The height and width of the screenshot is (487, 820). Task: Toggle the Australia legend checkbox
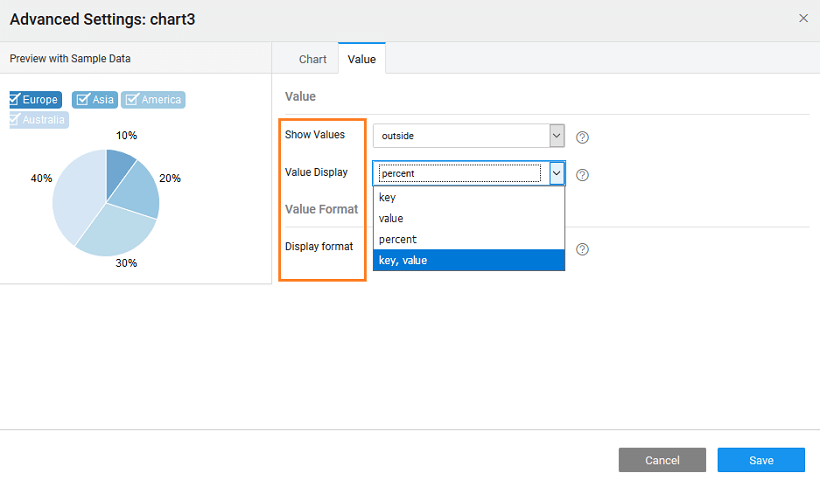coord(16,120)
